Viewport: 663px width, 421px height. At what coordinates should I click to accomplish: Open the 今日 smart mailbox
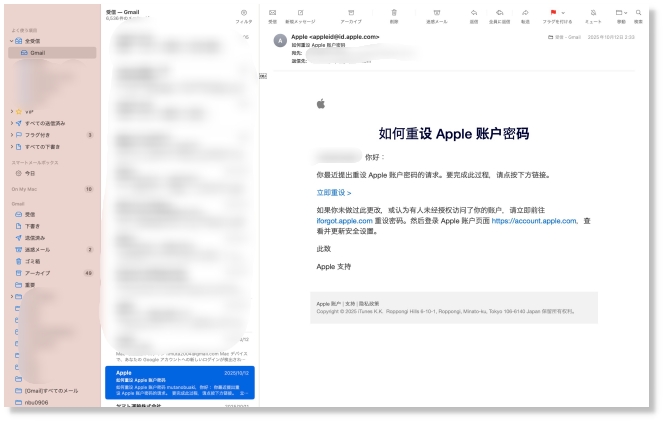[30, 173]
